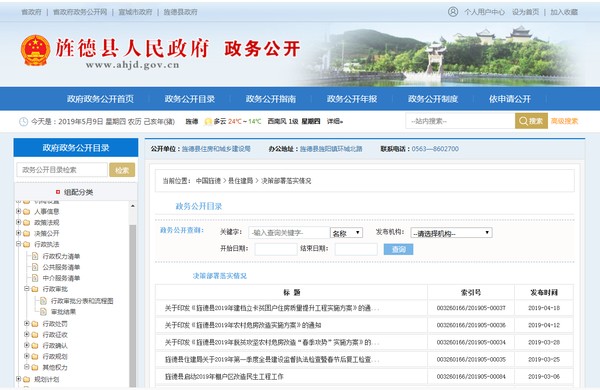Expand the 决策公开 tree node
The image size is (600, 390).
pyautogui.click(x=18, y=233)
